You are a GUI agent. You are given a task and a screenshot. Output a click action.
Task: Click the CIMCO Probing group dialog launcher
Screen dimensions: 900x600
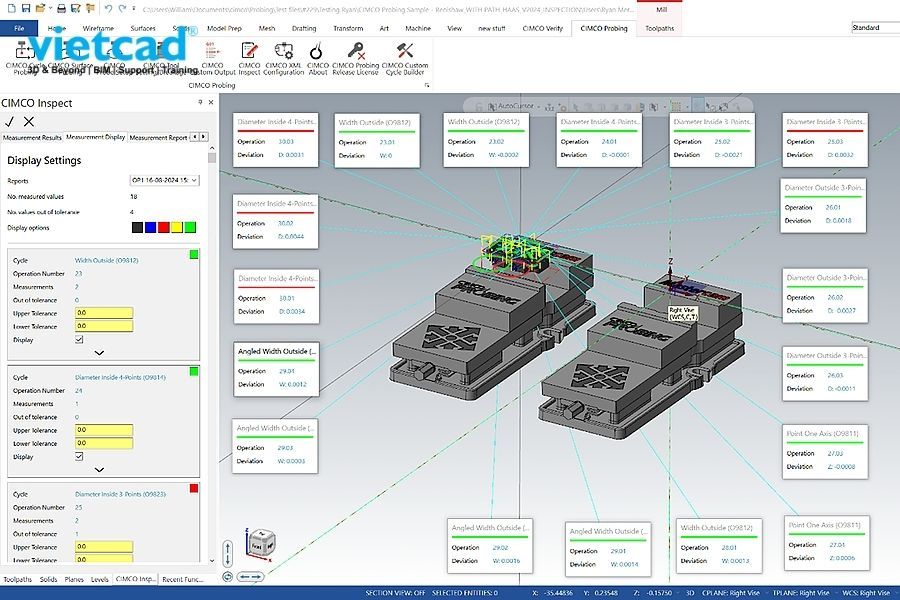(426, 86)
